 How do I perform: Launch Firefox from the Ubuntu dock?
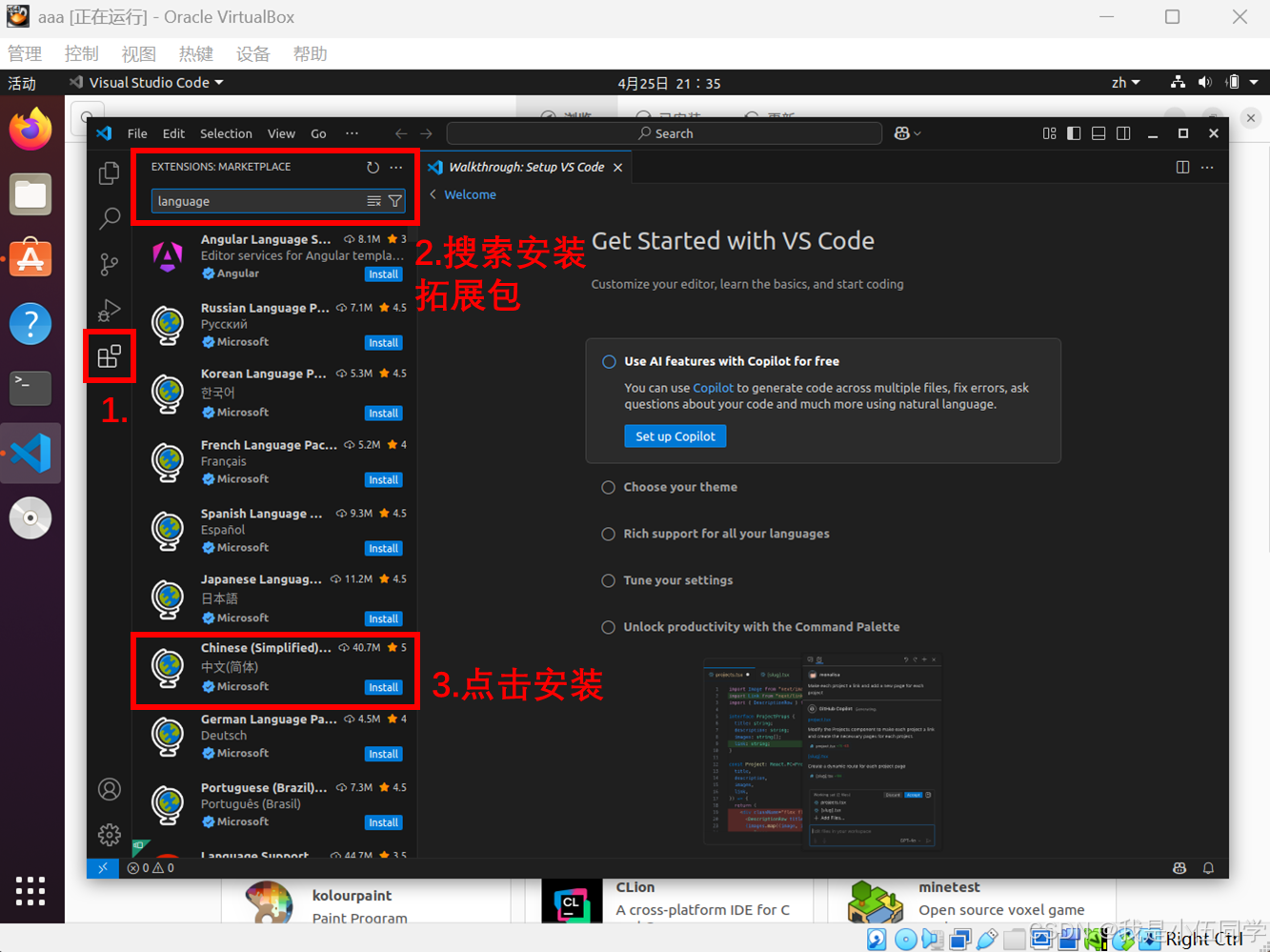[x=30, y=130]
